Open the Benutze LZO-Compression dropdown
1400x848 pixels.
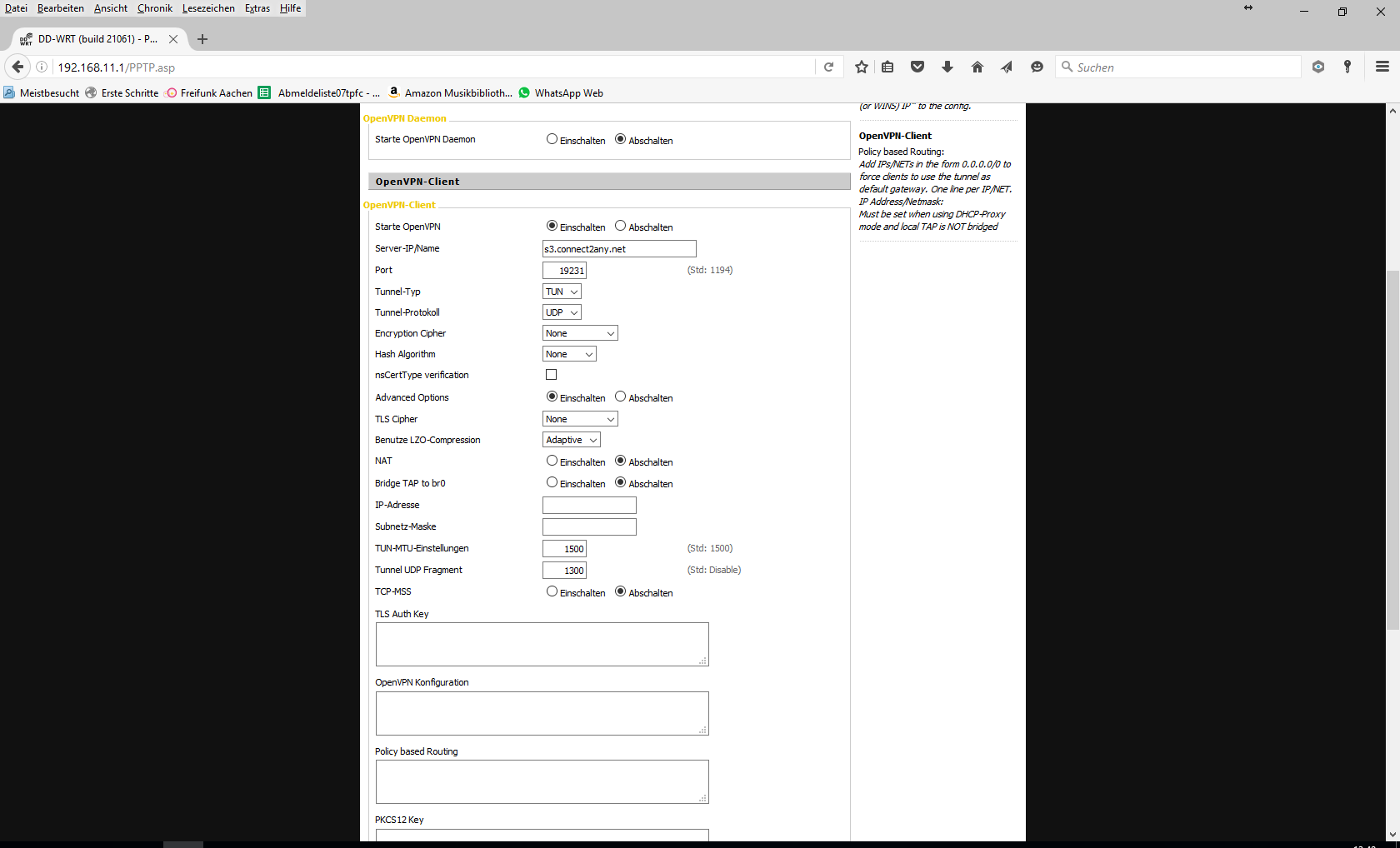pos(572,440)
